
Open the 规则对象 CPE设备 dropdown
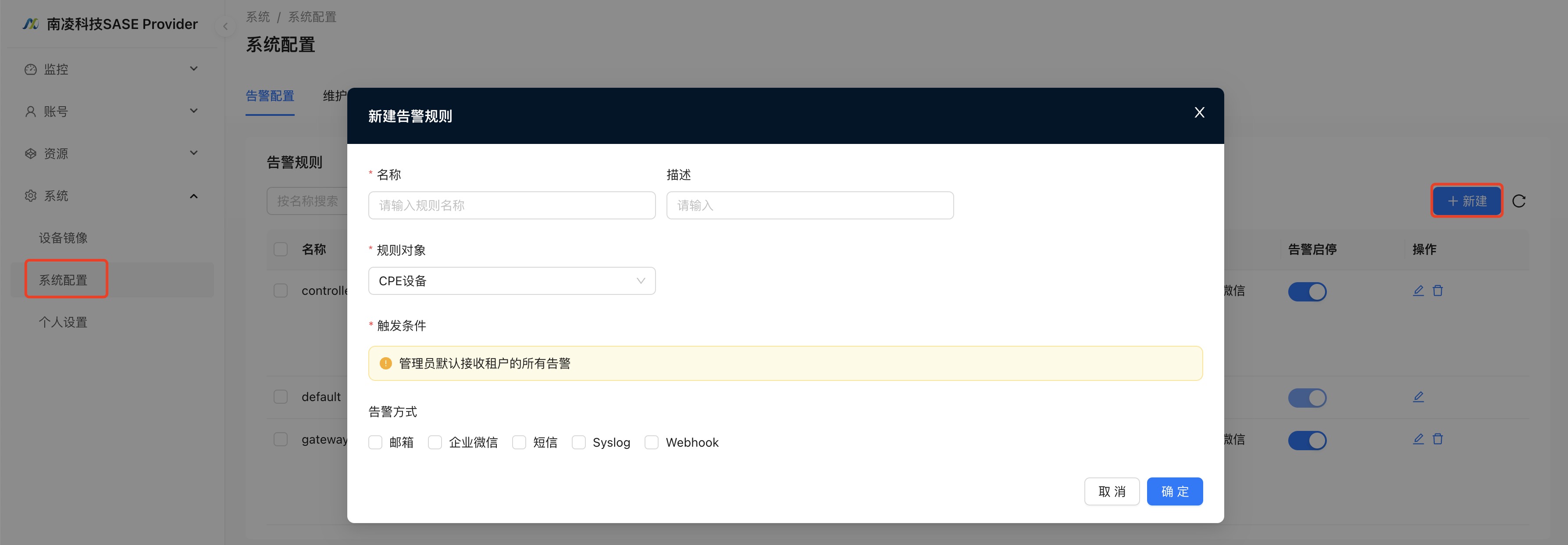coord(512,281)
